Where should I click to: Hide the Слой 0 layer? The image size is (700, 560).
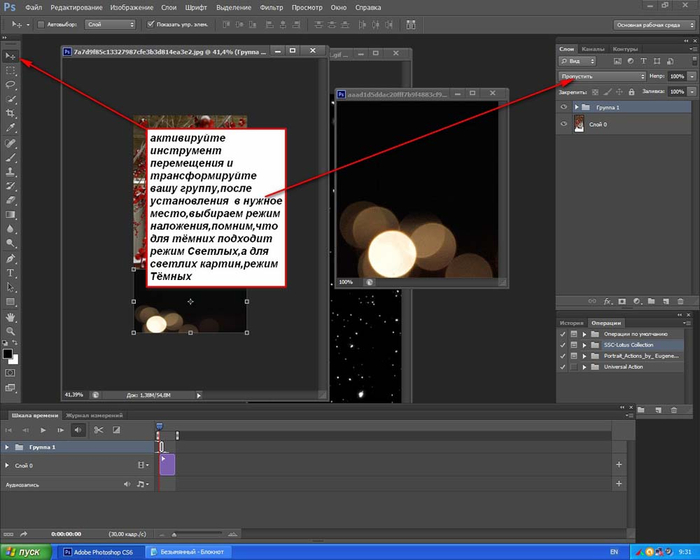pos(564,124)
